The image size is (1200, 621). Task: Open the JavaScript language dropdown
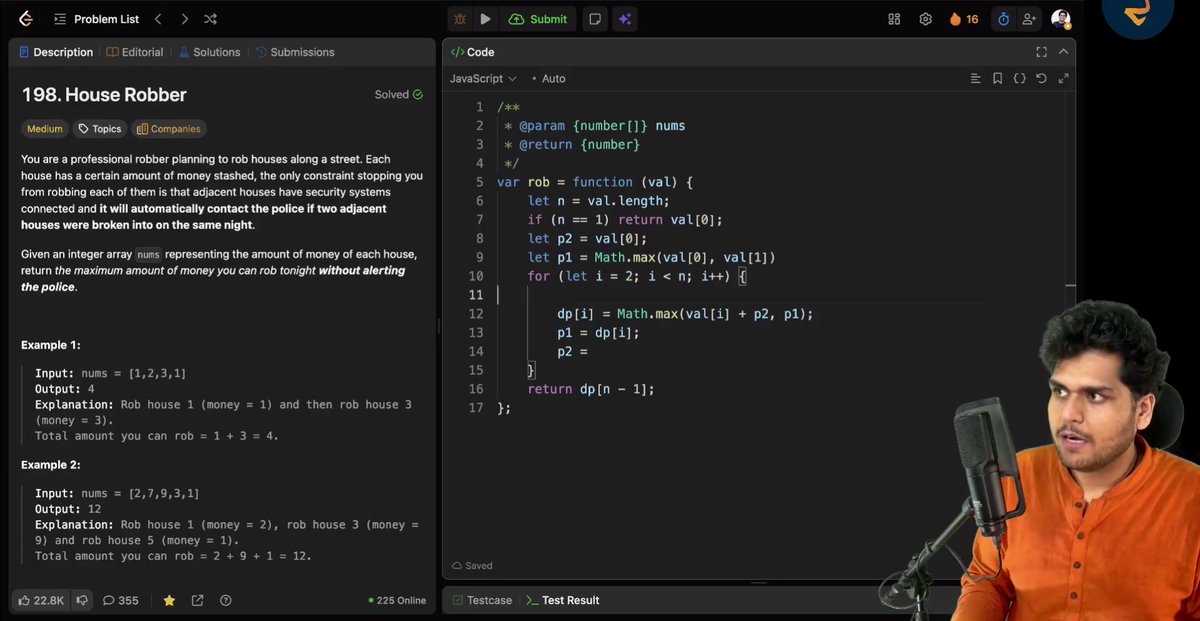point(483,78)
